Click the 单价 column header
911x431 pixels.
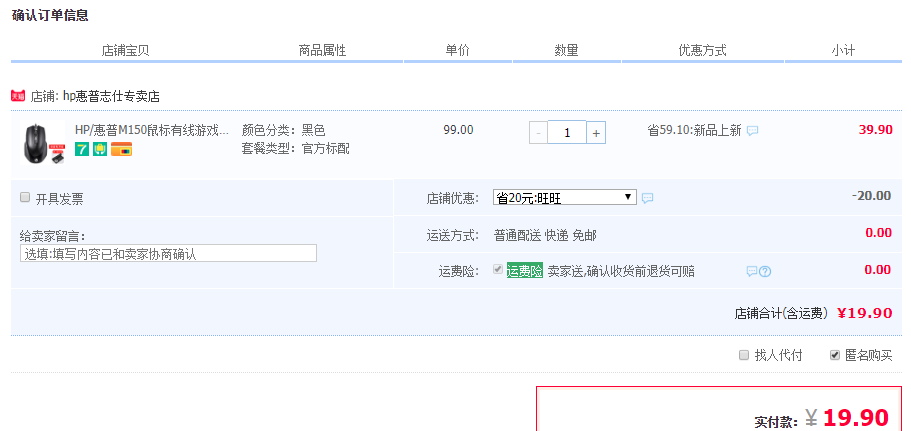457,51
